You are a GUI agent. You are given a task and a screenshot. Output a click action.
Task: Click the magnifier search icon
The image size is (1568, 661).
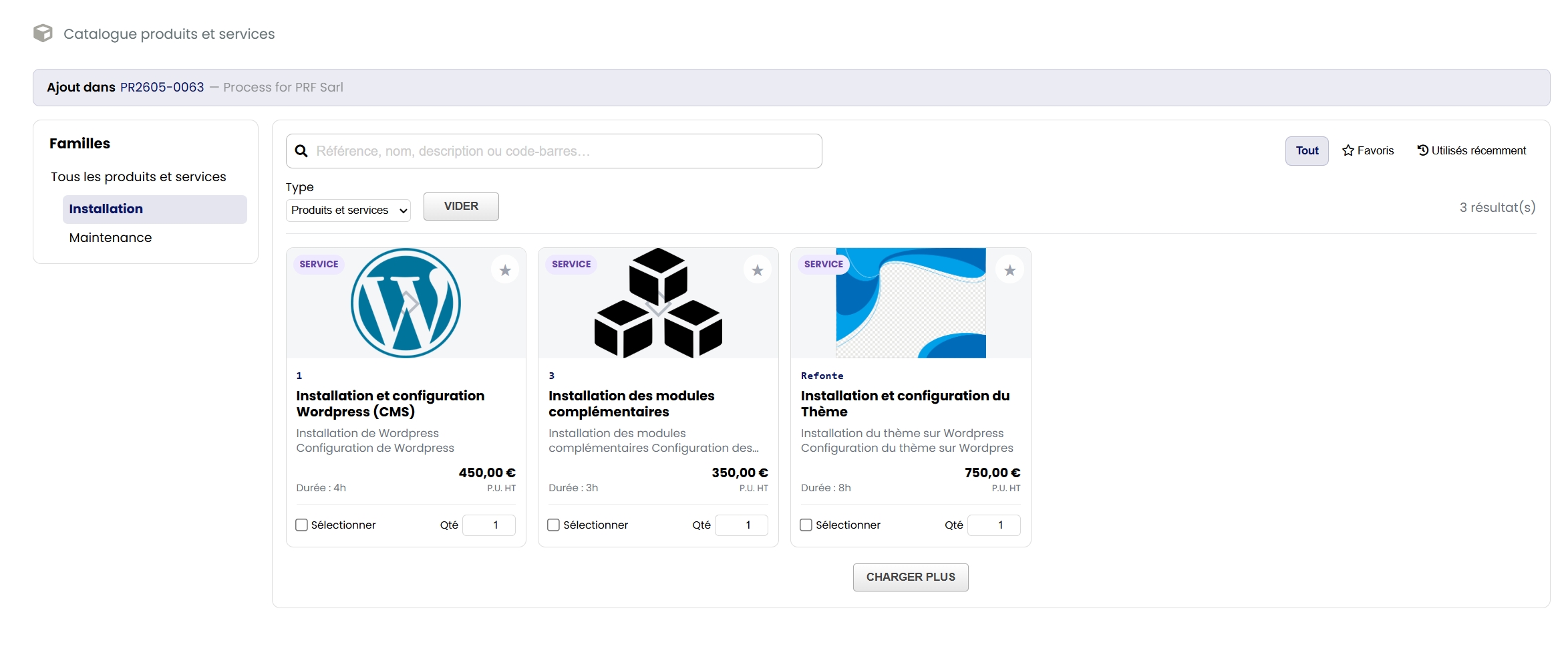[301, 151]
